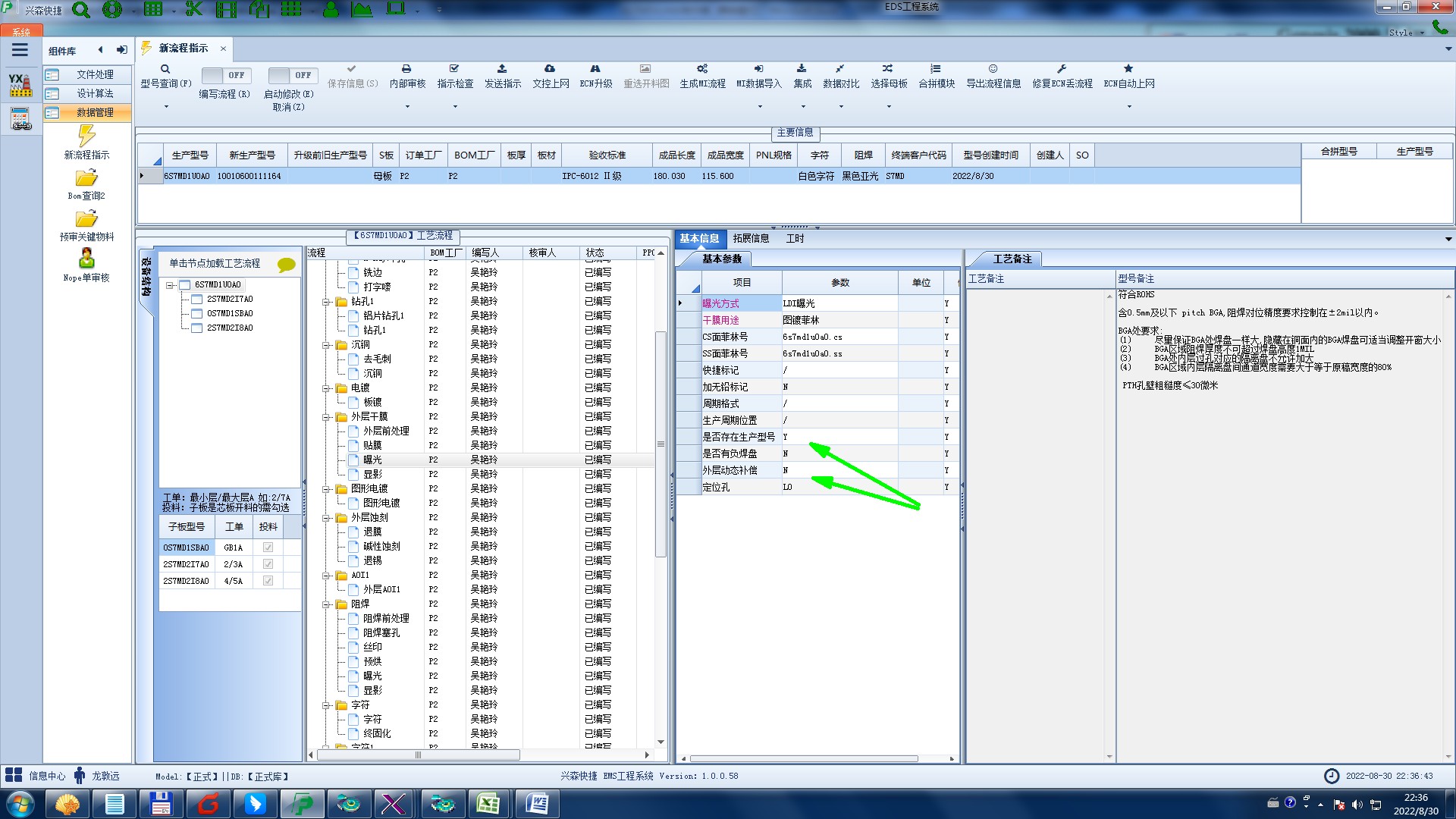Click the 内部审核 printer icon

coord(406,69)
